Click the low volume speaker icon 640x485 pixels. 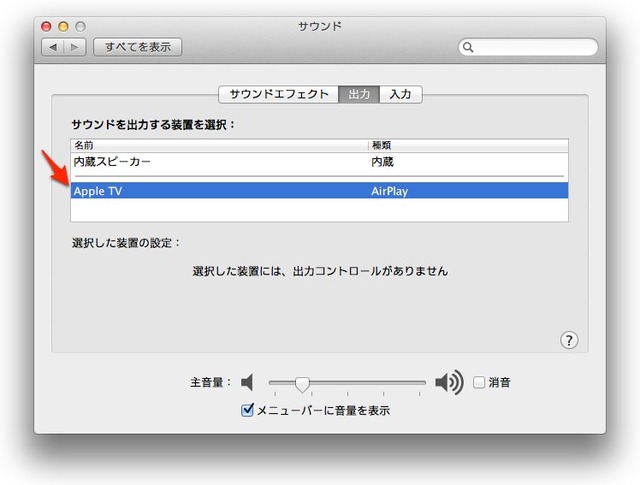pos(247,383)
